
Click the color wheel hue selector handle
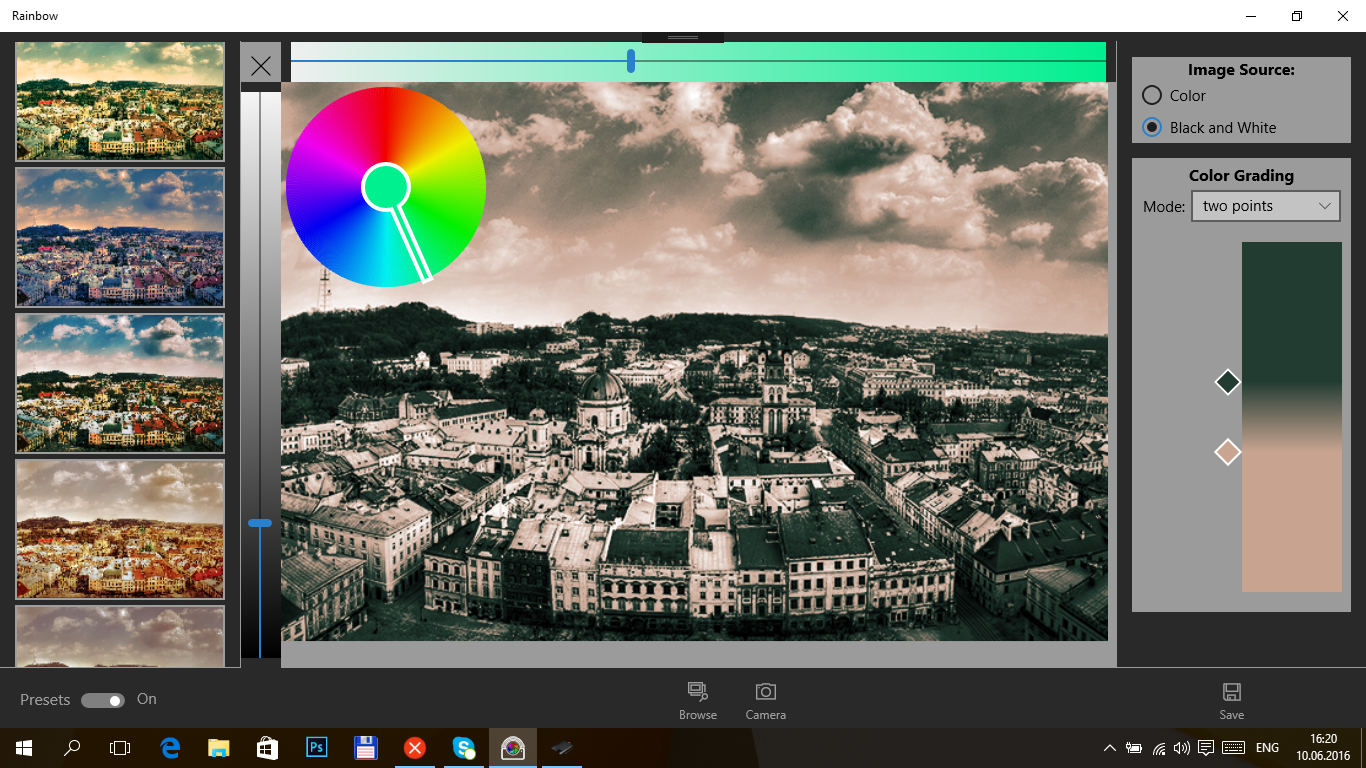click(x=385, y=187)
